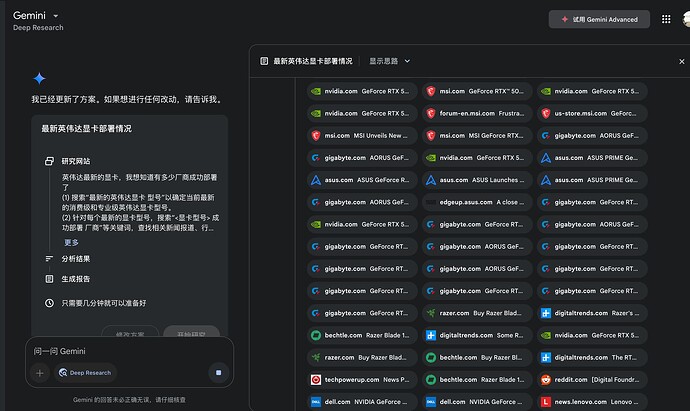The width and height of the screenshot is (690, 411).
Task: Click the 更多 link in the plan card
Action: pos(71,242)
